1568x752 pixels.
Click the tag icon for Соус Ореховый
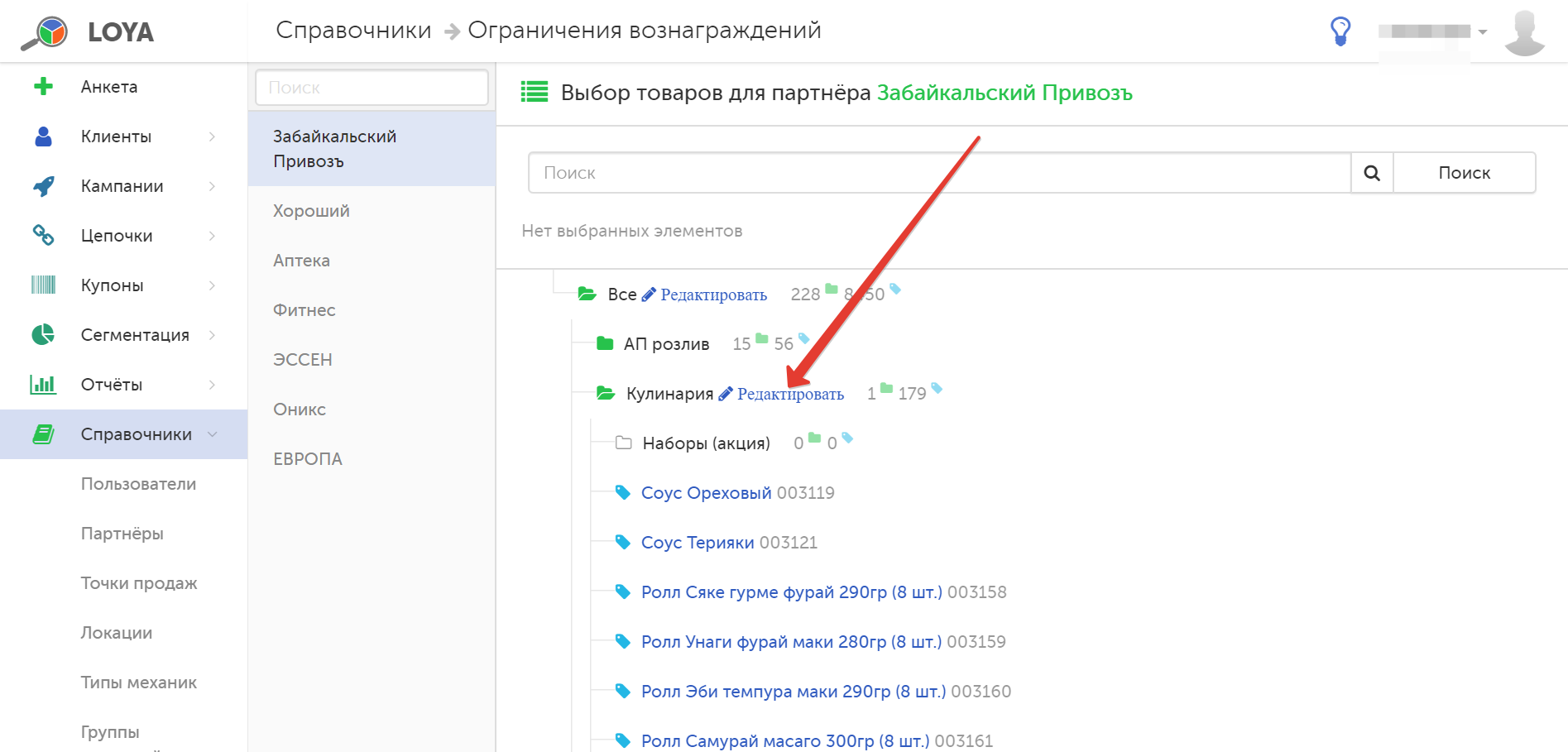pos(623,492)
